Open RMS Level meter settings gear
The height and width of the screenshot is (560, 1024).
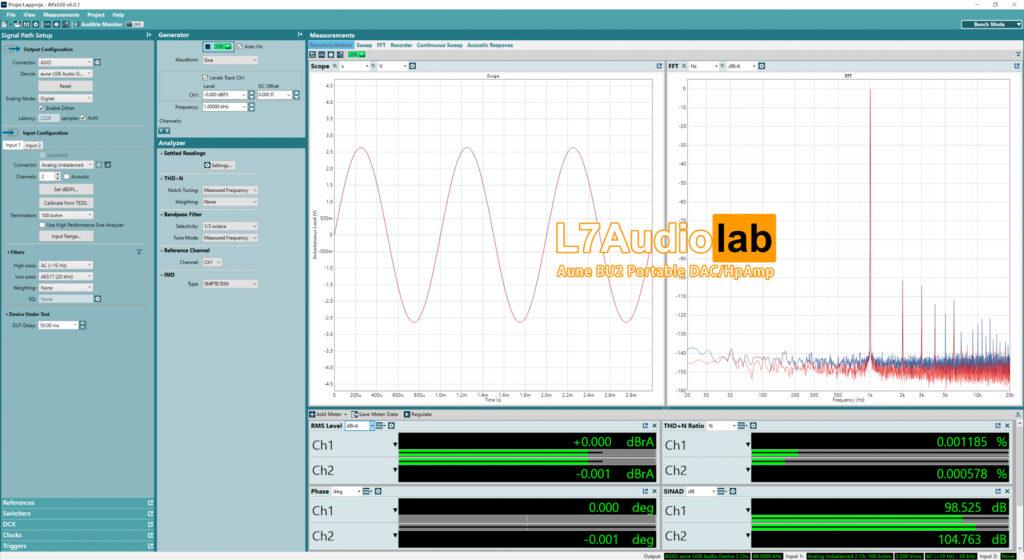coord(391,426)
